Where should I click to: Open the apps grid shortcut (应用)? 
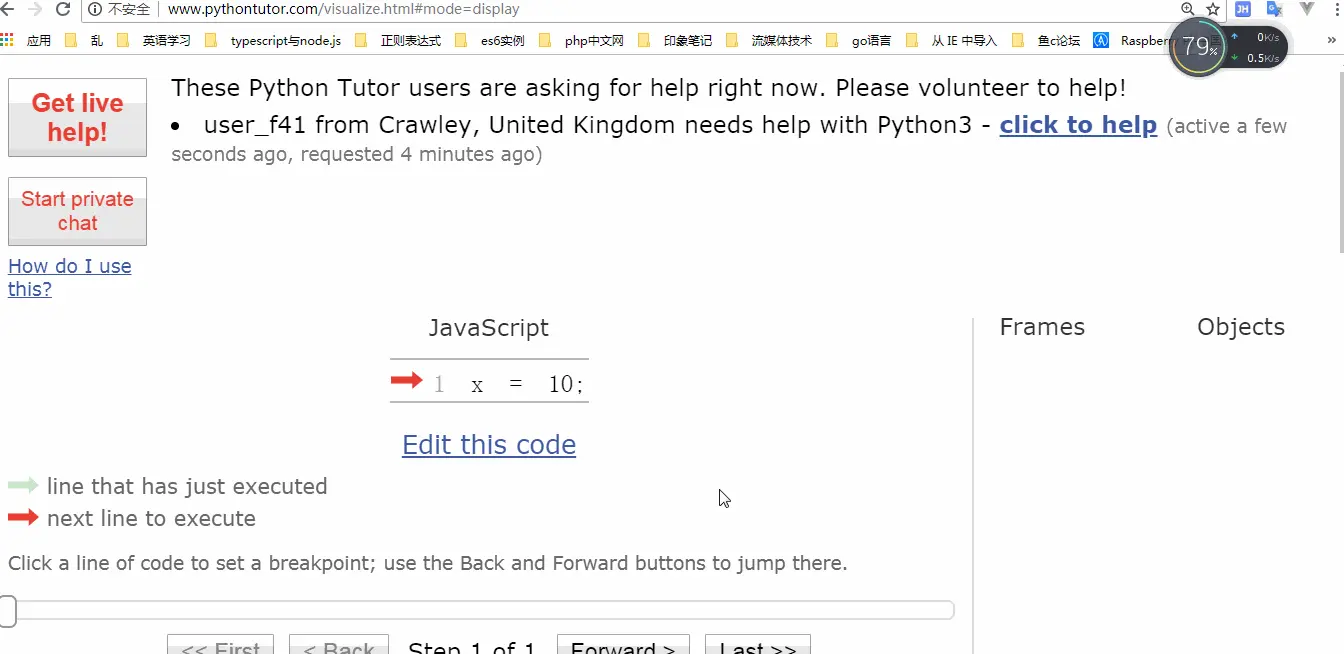pos(27,41)
